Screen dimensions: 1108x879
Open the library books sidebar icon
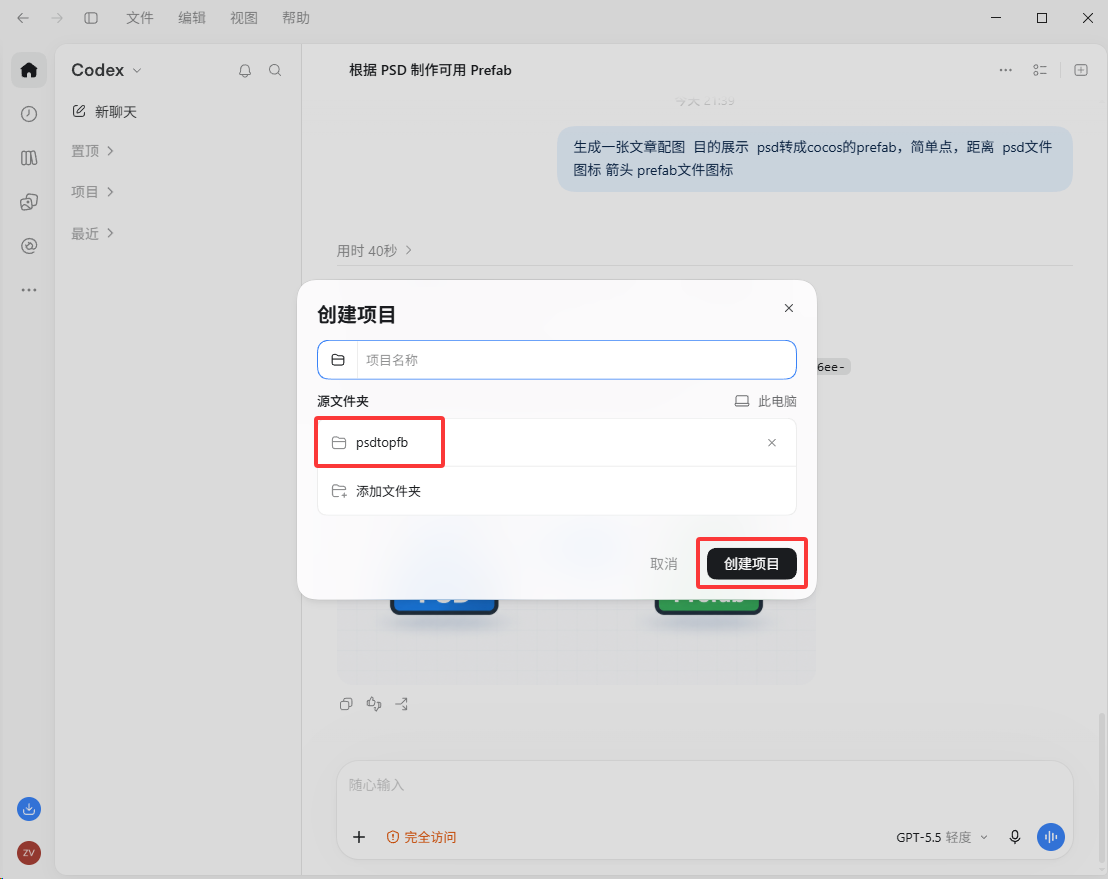coord(29,158)
